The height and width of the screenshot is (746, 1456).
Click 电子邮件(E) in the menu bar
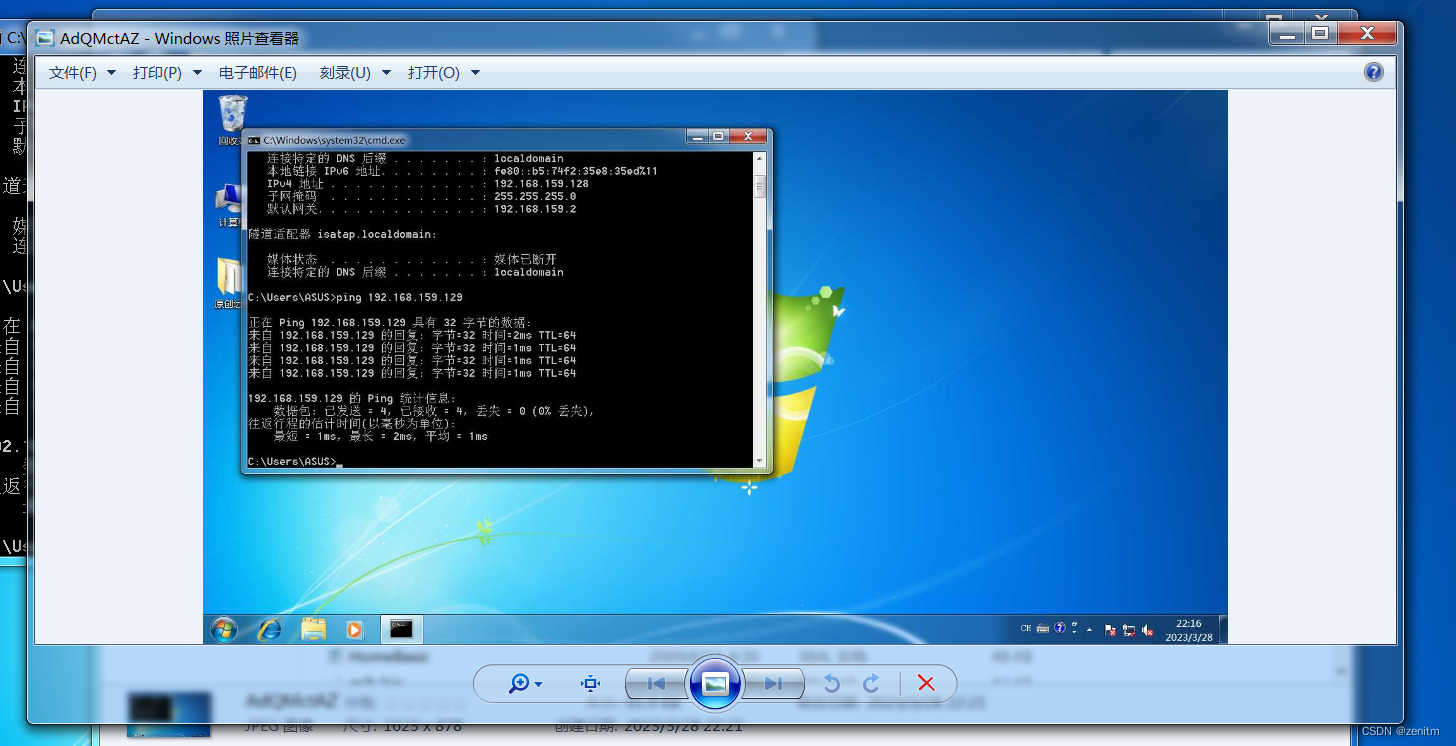[x=258, y=72]
